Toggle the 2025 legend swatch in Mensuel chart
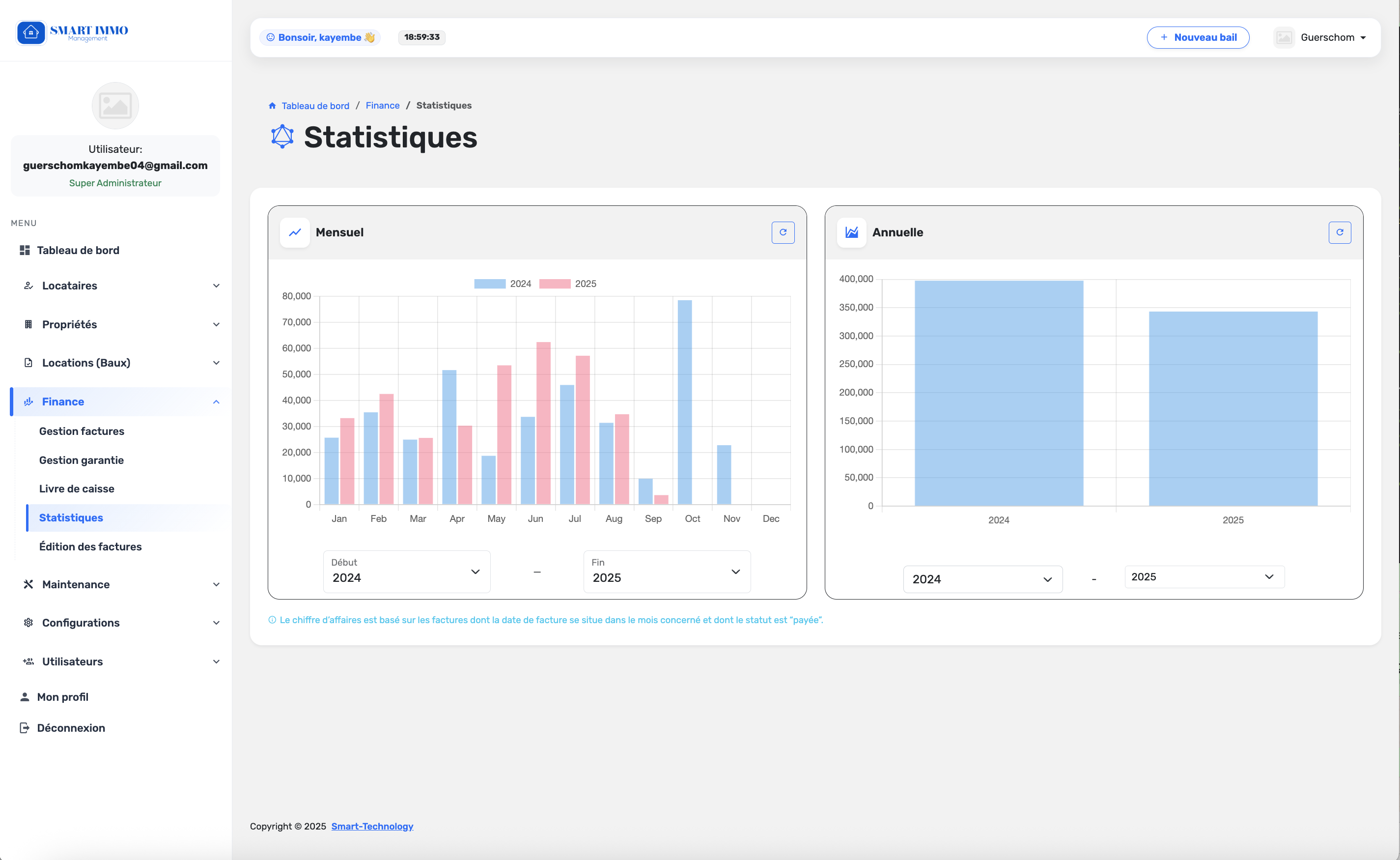The width and height of the screenshot is (1400, 860). click(555, 284)
